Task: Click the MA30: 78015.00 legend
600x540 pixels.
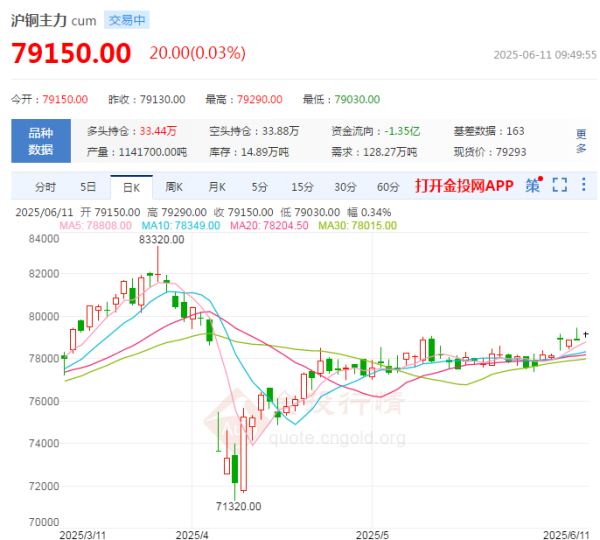Action: (357, 225)
